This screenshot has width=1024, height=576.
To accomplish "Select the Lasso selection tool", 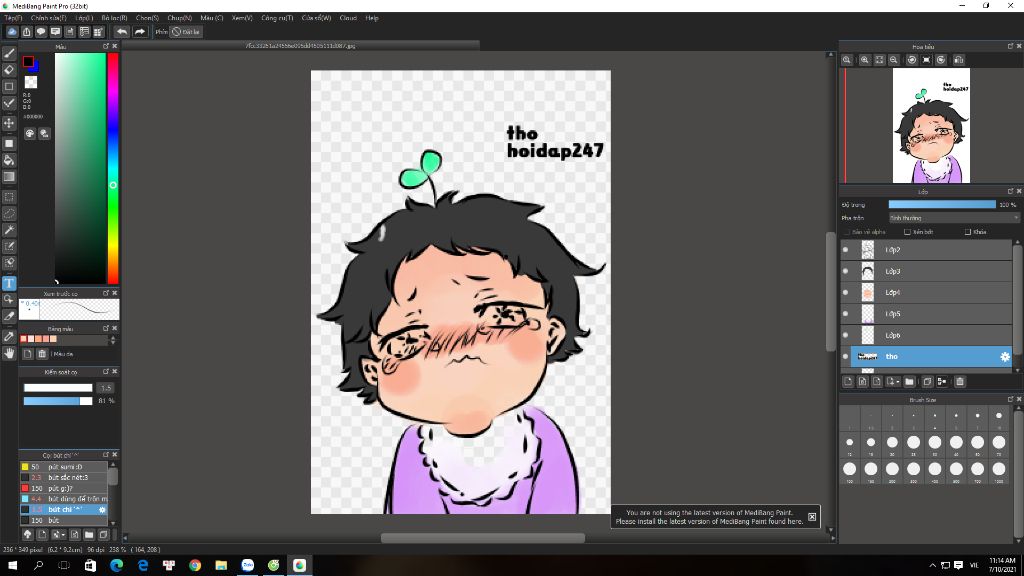I will pos(9,214).
